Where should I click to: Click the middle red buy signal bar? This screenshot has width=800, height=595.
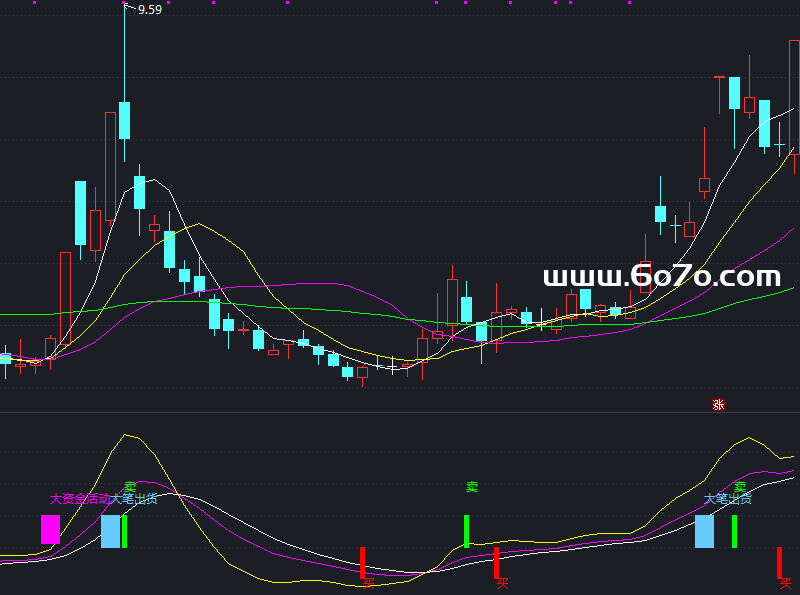point(496,562)
